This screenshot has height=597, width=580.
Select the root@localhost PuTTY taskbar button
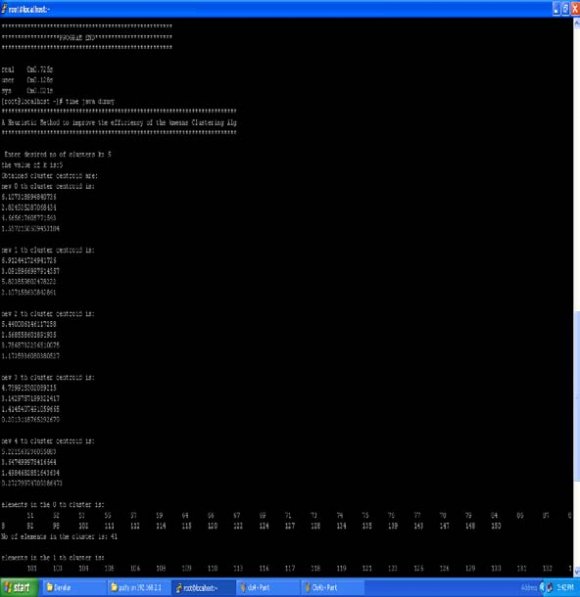pos(203,587)
